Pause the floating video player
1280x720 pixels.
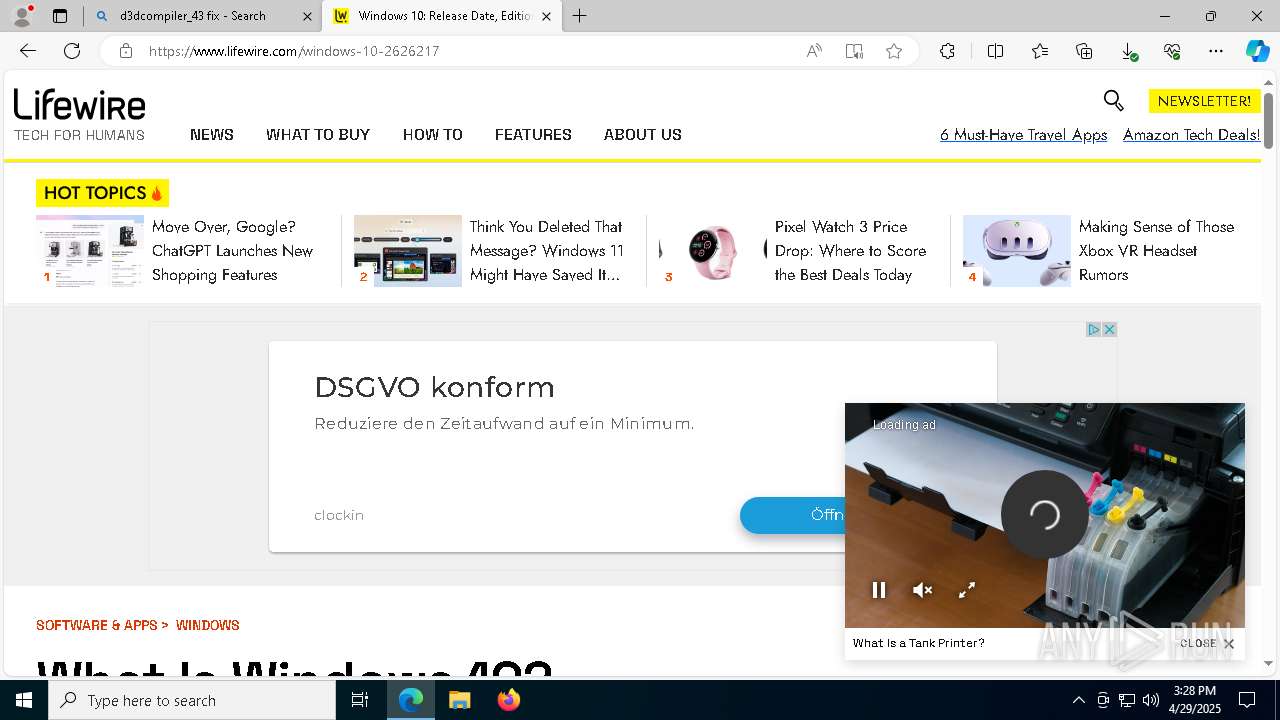(879, 590)
